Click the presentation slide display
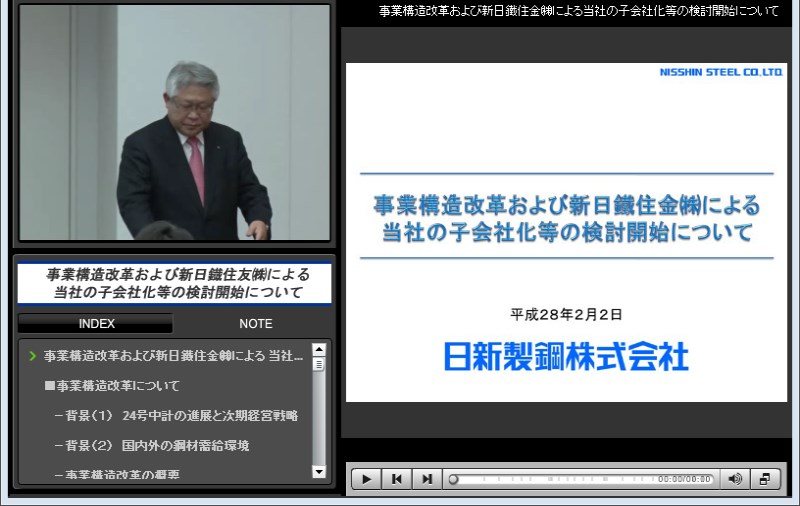 click(566, 232)
